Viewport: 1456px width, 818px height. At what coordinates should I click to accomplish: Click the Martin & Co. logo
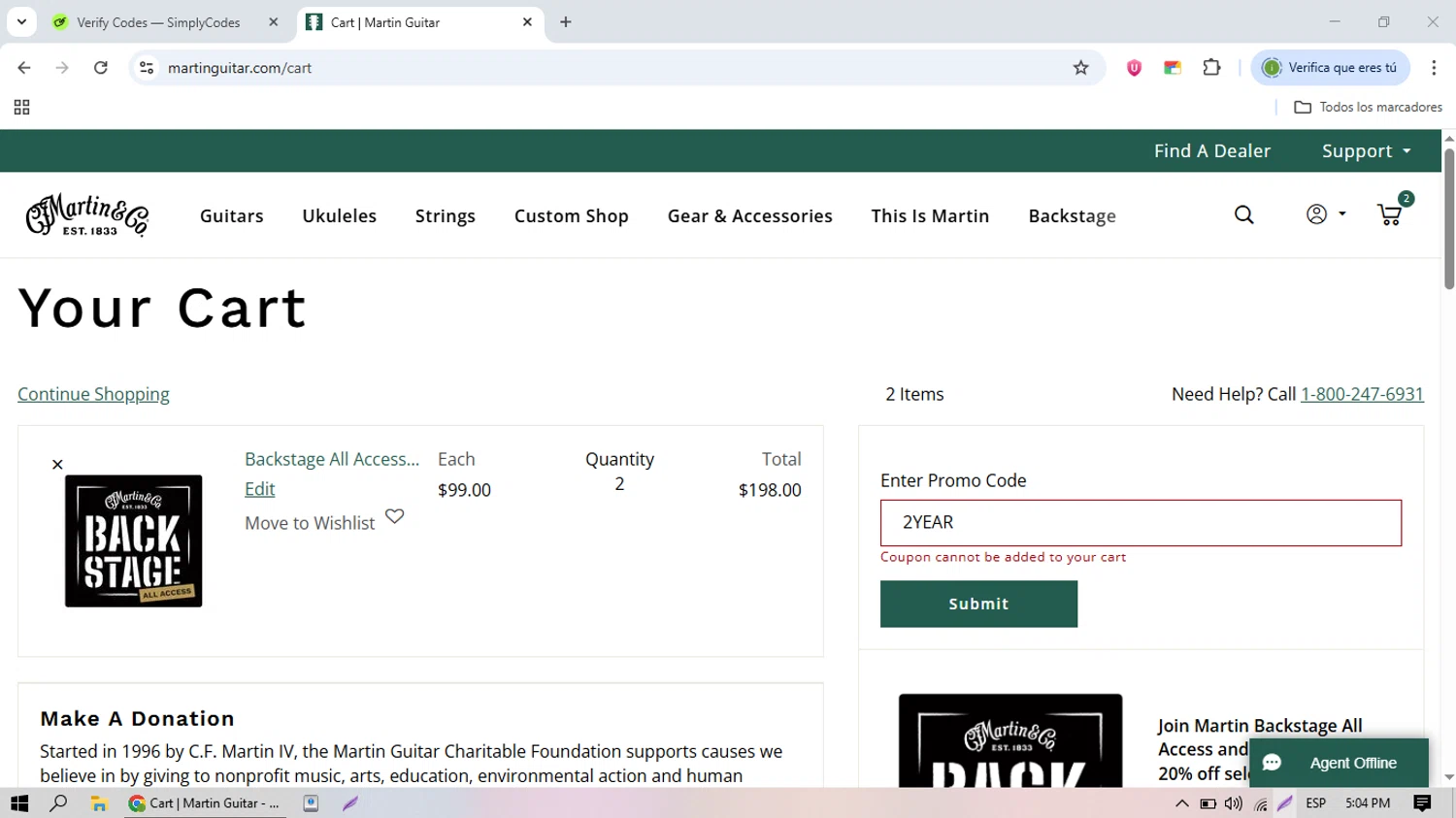pos(87,215)
